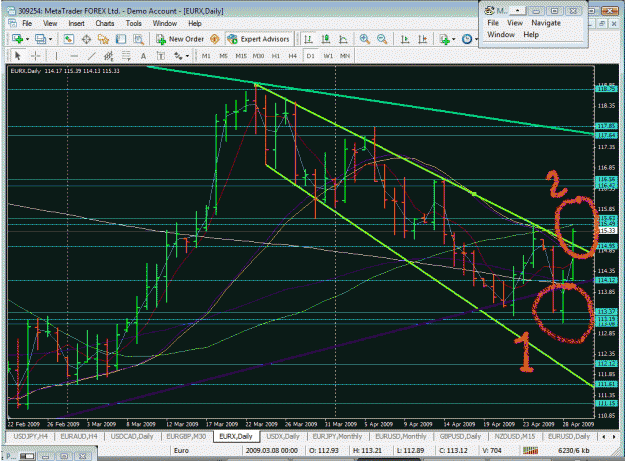Toggle the Expert Advisors button
This screenshot has height=461, width=625.
(258, 39)
